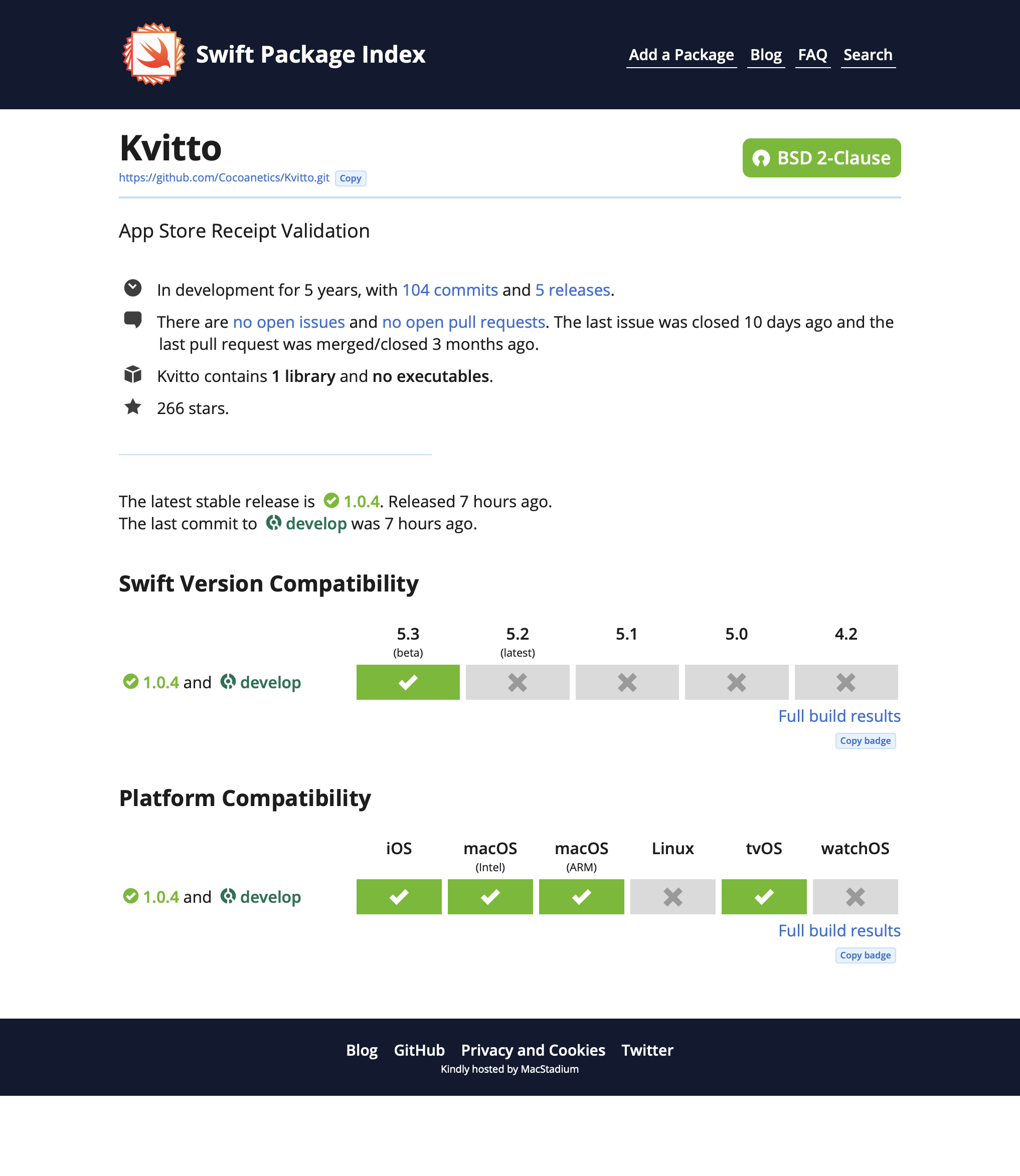Go to Blog in the header
The image size is (1020, 1176).
(766, 55)
